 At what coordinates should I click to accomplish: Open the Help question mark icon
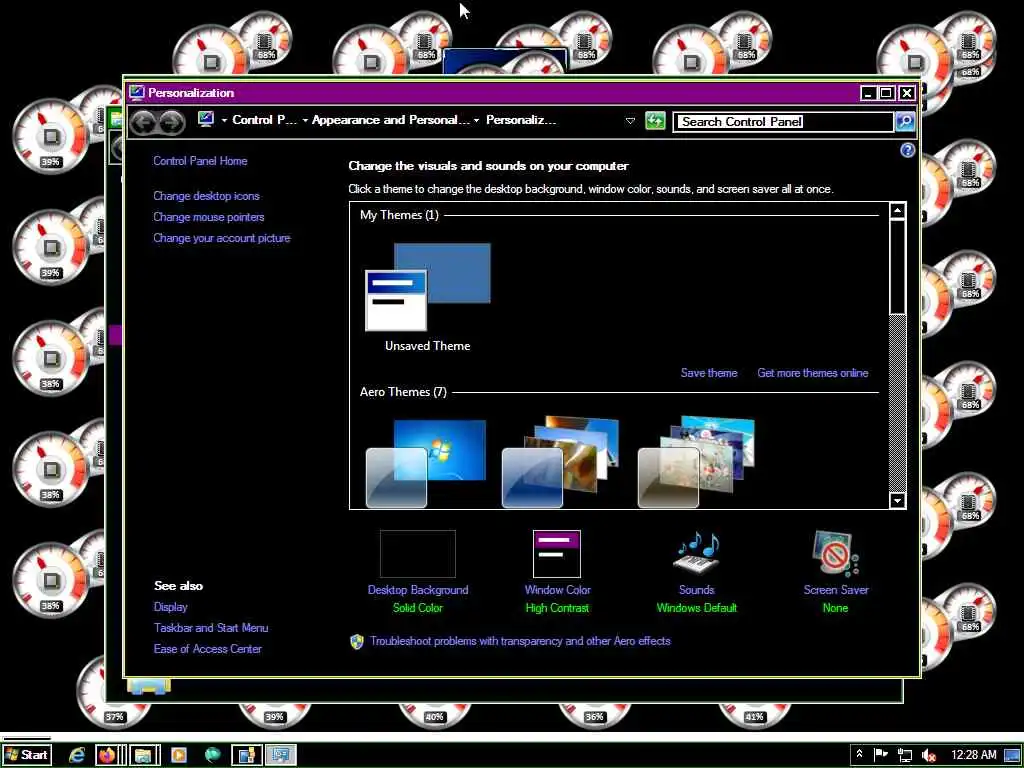click(x=907, y=150)
